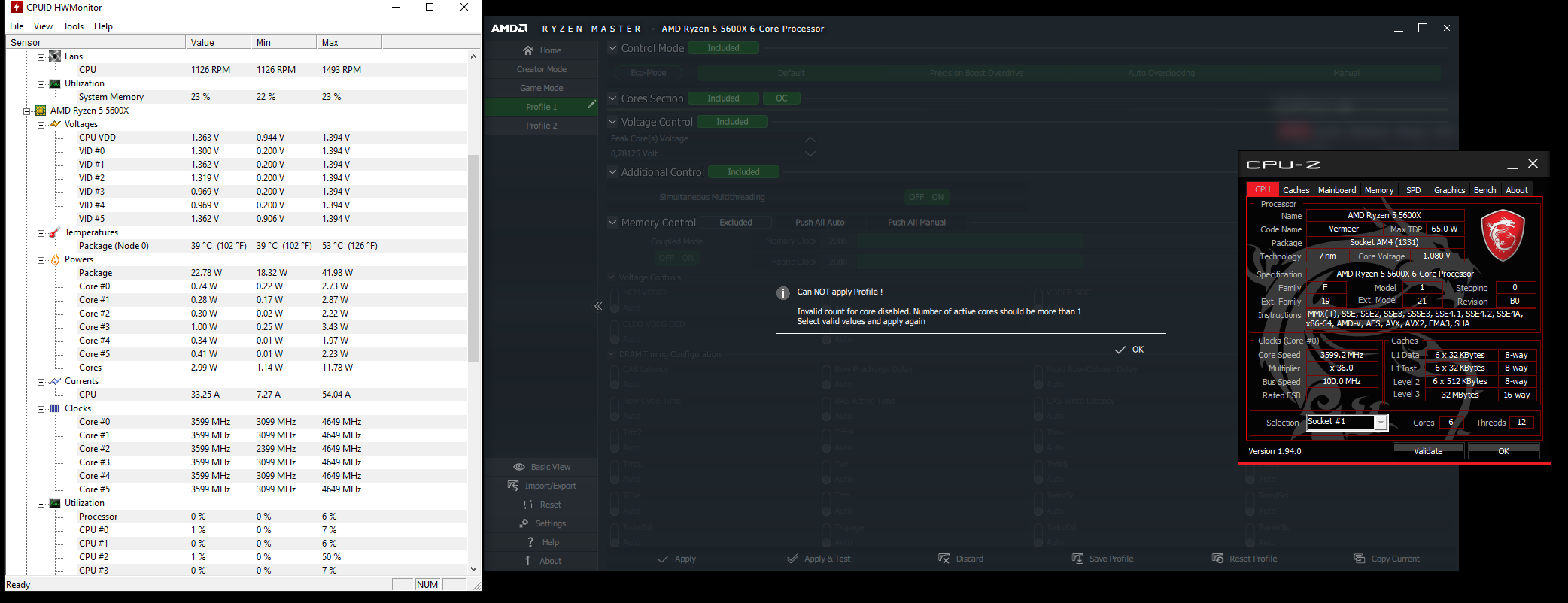Switch to the Mainboard tab in CPU-Z
1568x603 pixels.
[1337, 190]
